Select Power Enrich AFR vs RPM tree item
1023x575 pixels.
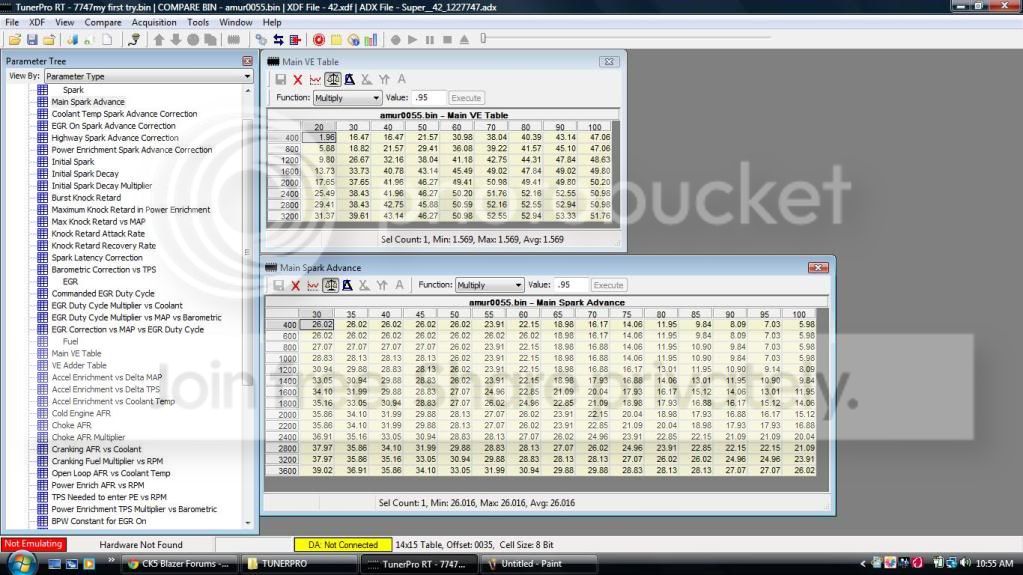point(97,485)
